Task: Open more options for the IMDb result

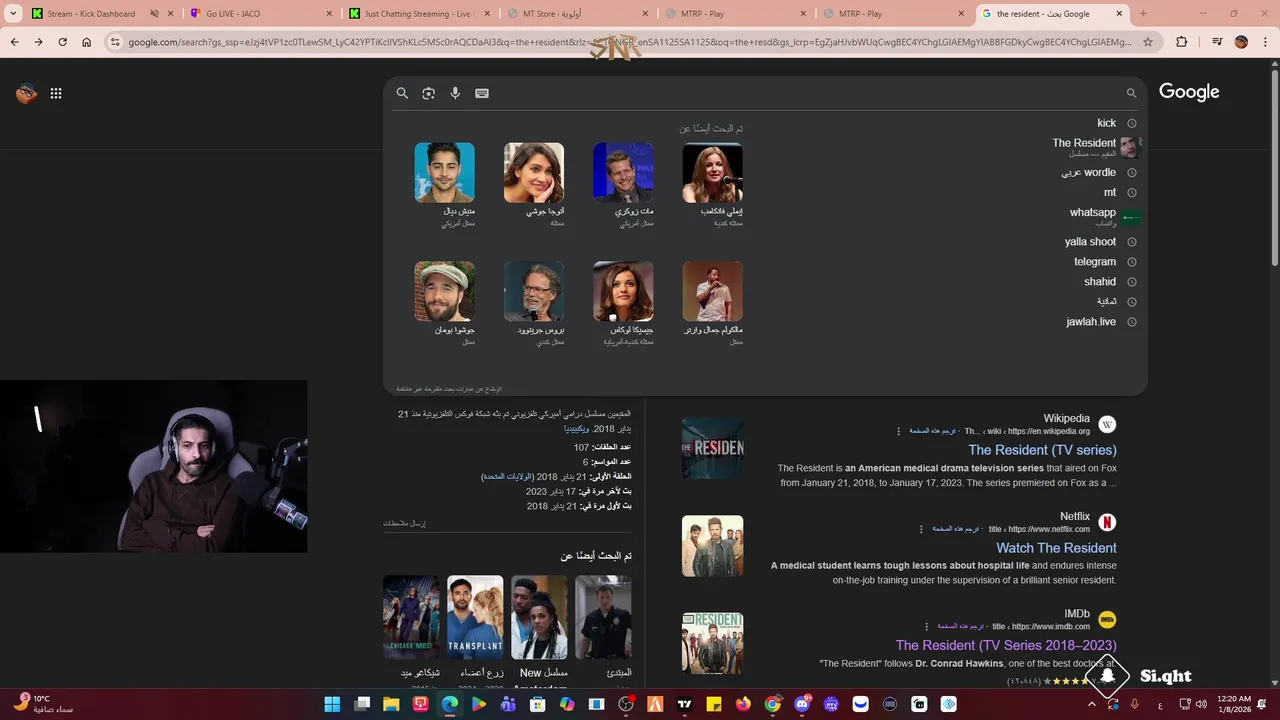Action: click(926, 627)
